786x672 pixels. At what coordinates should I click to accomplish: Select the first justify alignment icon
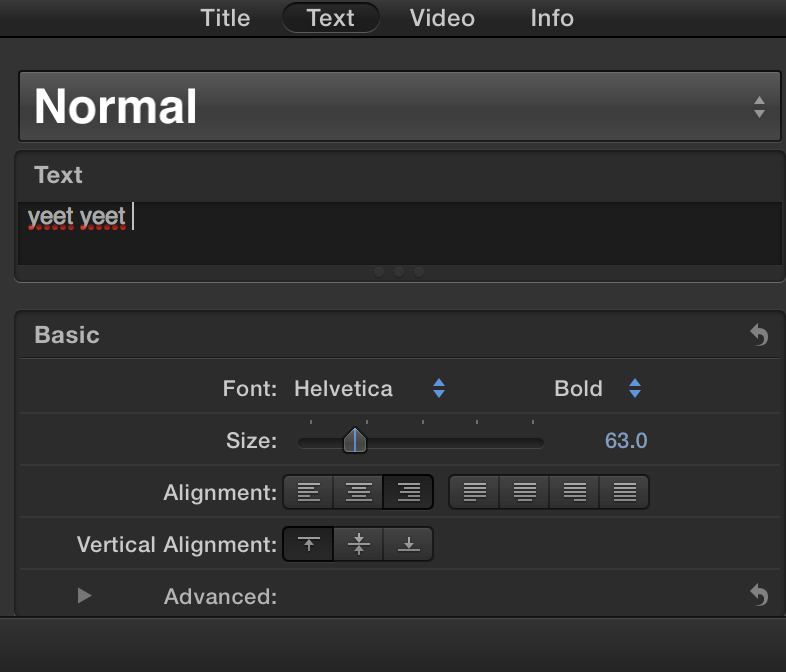(x=475, y=492)
